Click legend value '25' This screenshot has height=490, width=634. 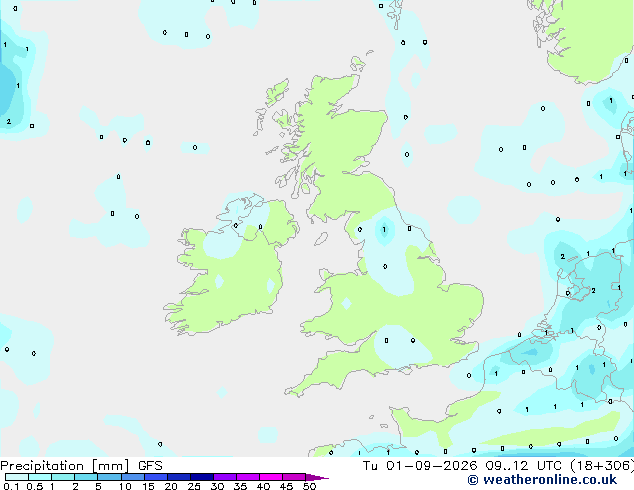194,486
